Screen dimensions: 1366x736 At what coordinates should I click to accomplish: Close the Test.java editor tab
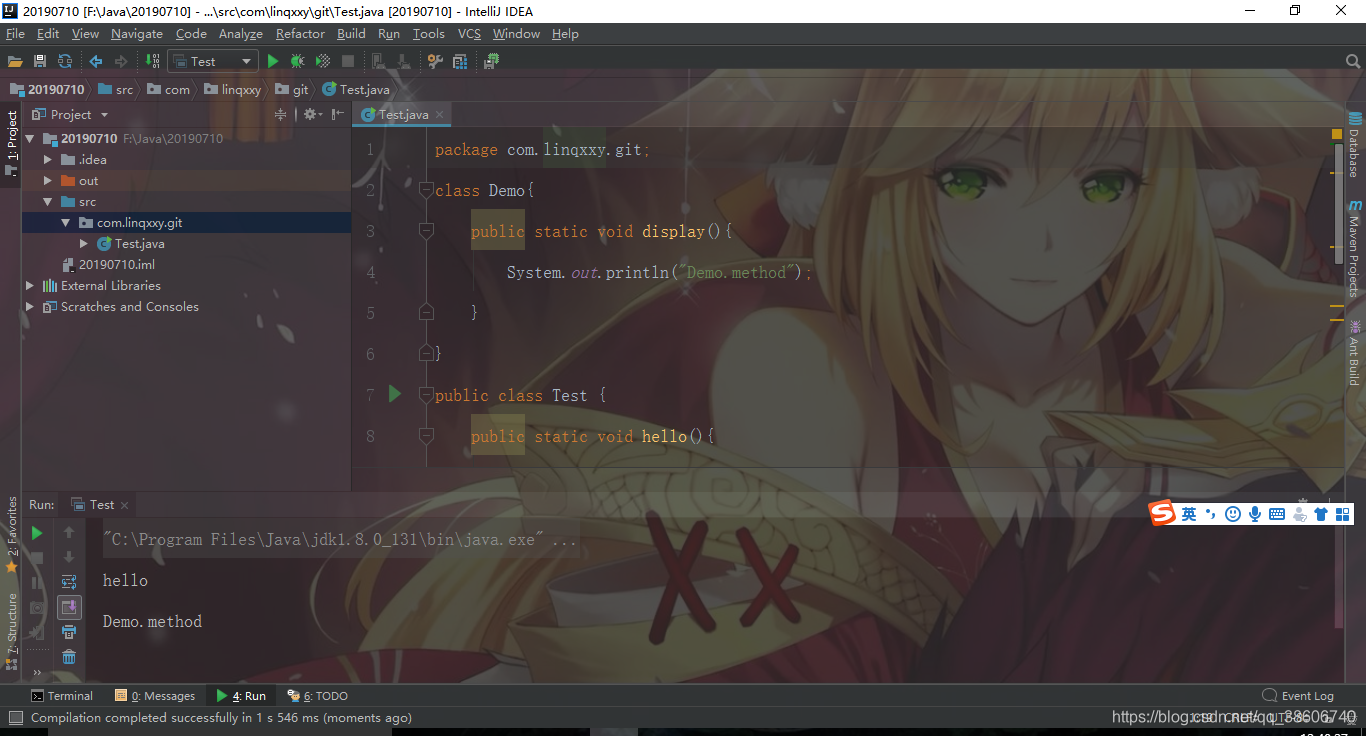coord(440,114)
